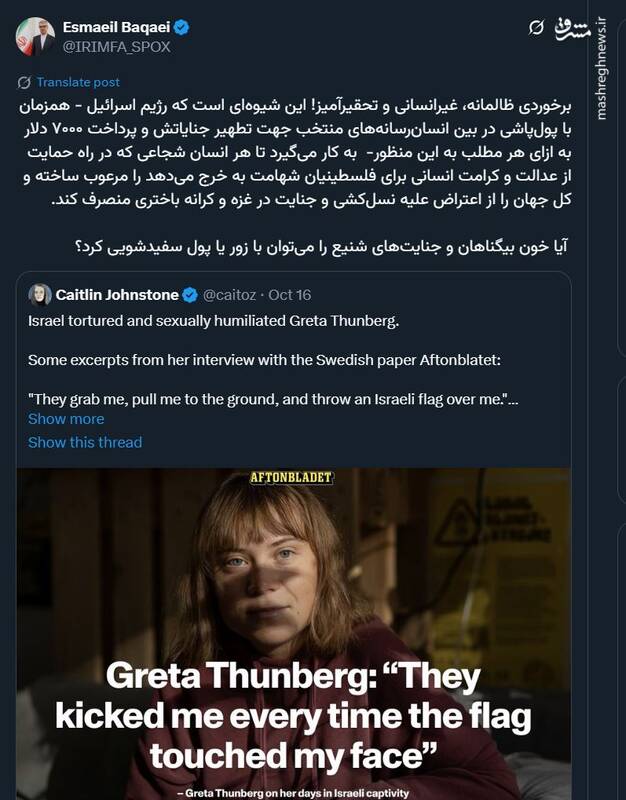Image resolution: width=626 pixels, height=800 pixels.
Task: Open Esmaeil Baqaei's profile picture
Action: coord(34,35)
